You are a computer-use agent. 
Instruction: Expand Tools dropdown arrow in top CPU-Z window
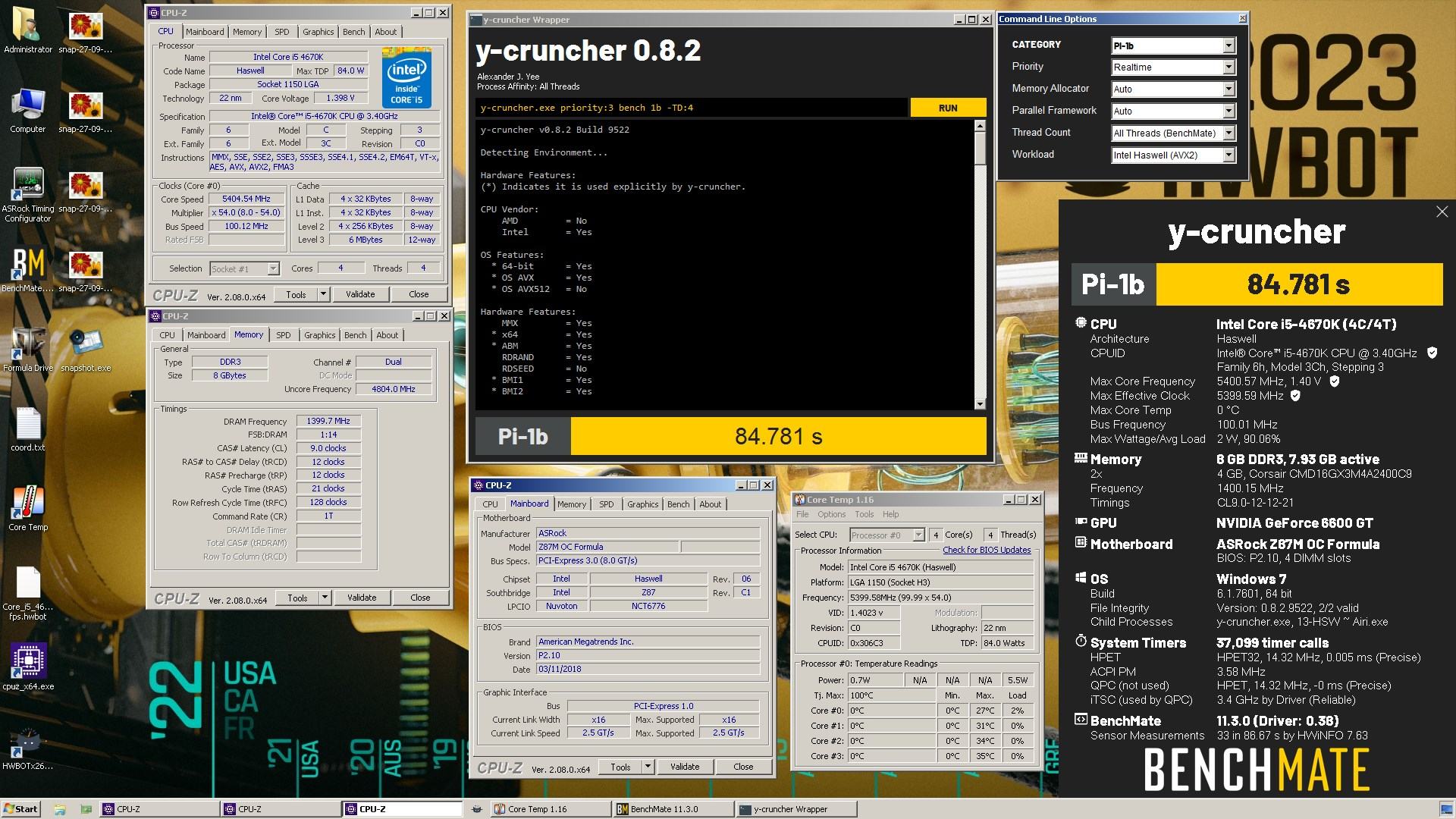click(323, 294)
